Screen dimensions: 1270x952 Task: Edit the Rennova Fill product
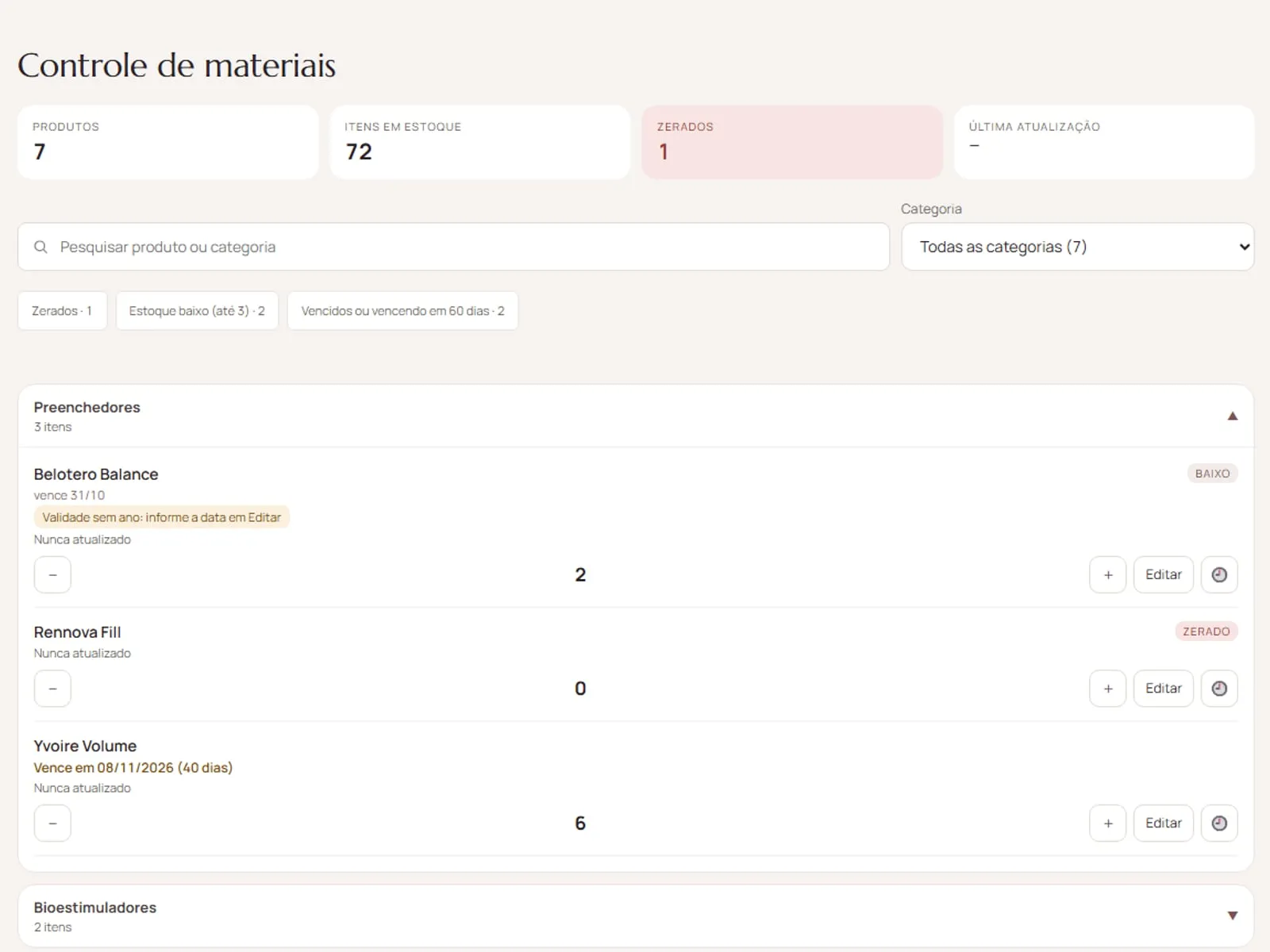coord(1164,689)
